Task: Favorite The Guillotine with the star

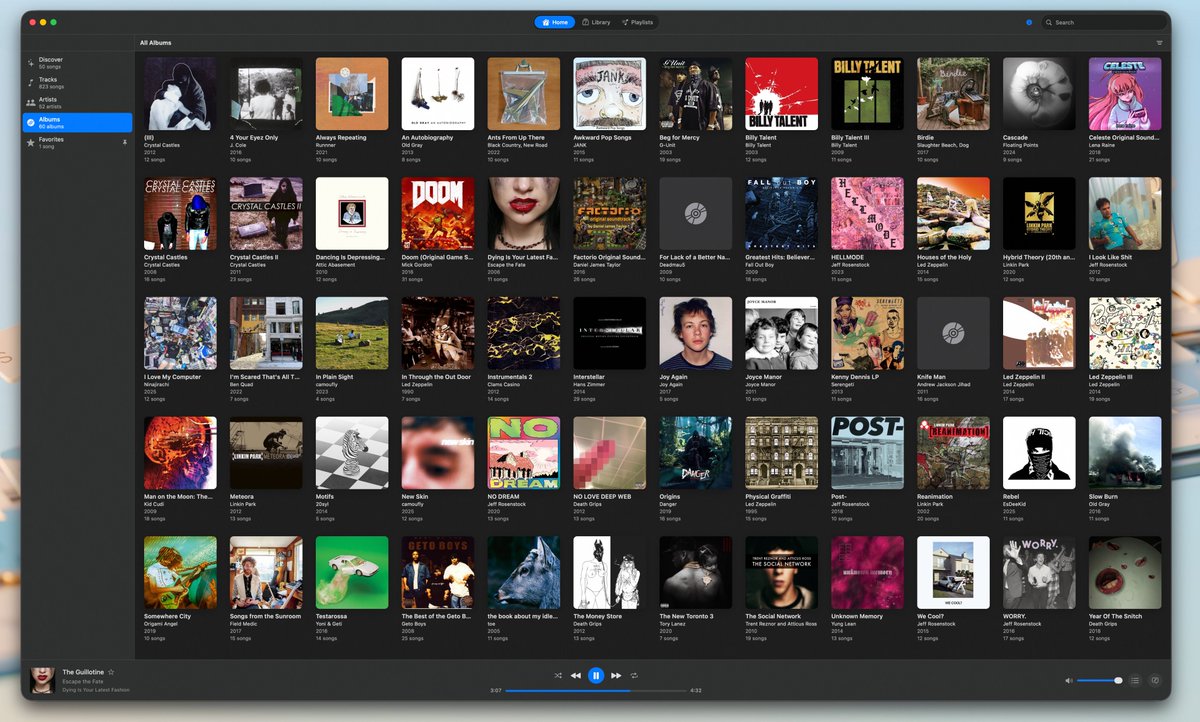Action: tap(111, 672)
